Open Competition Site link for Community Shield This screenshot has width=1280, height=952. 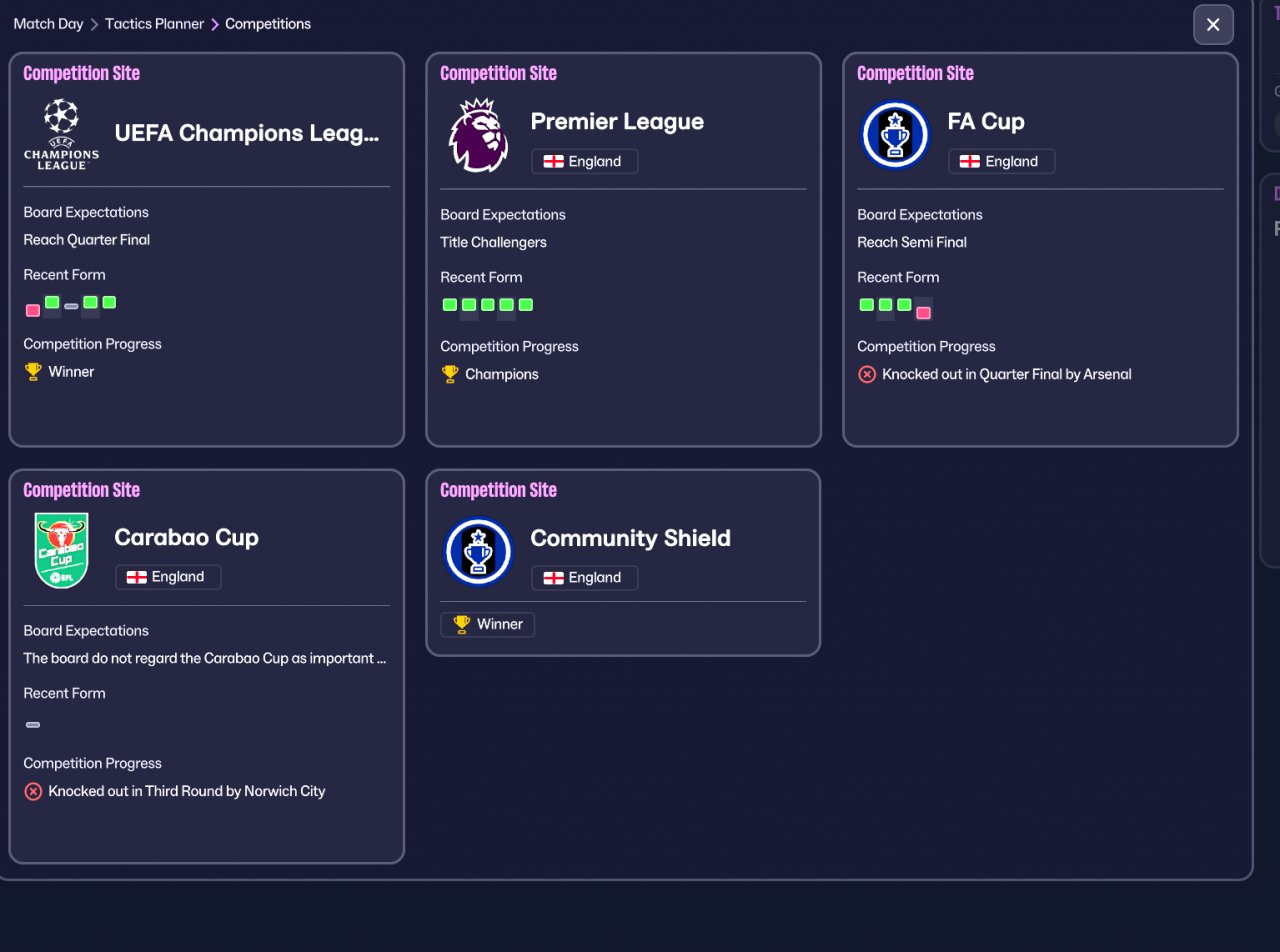coord(498,490)
